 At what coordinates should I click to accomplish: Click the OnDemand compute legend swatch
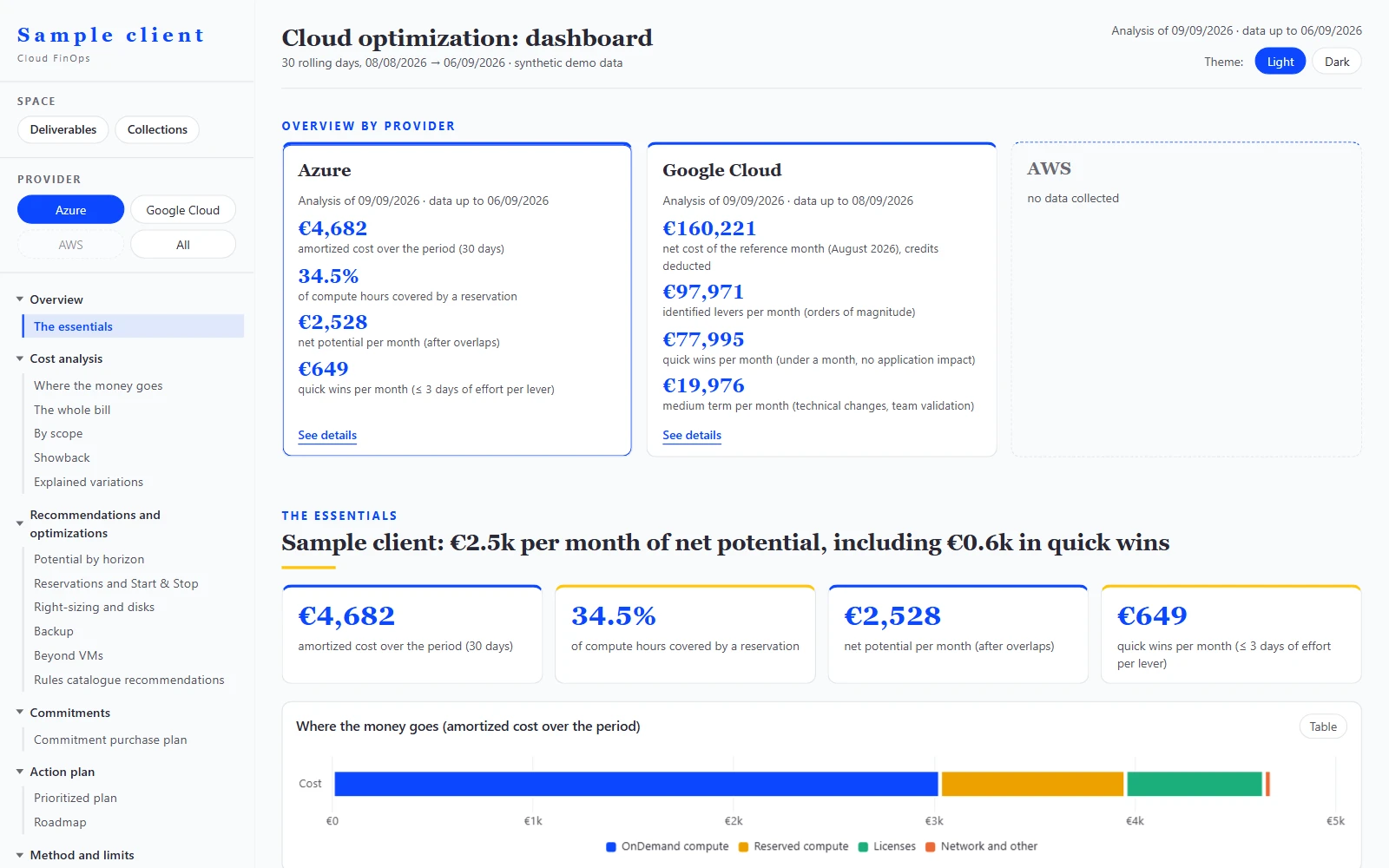(x=611, y=847)
